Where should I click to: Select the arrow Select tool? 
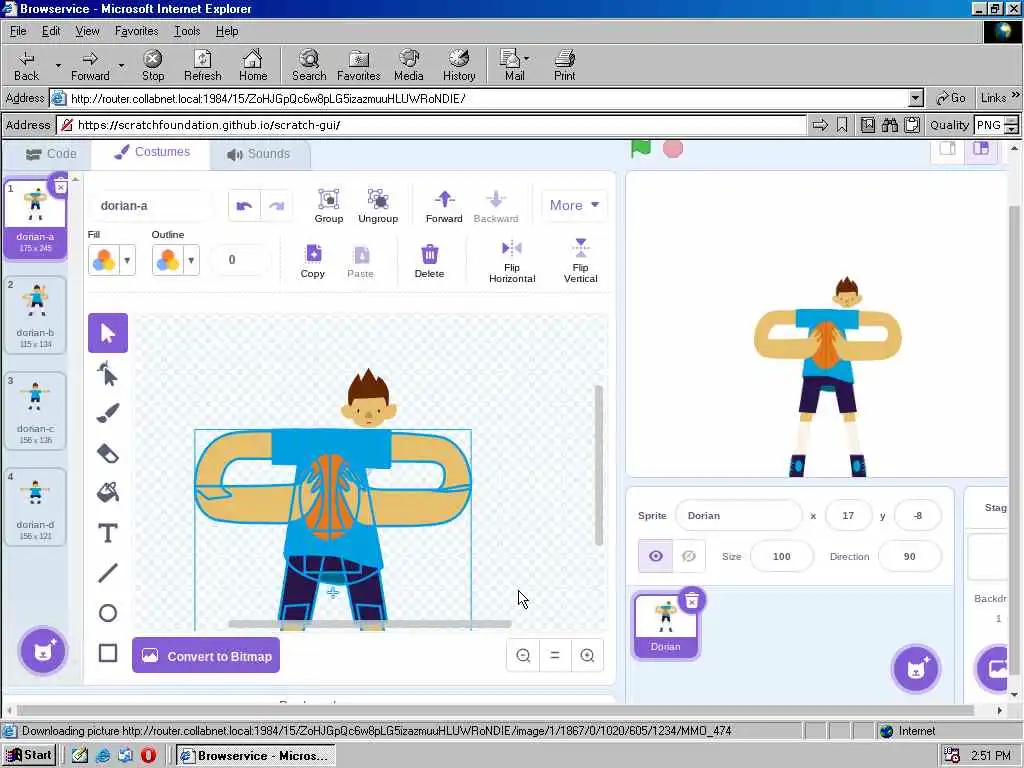coord(108,333)
